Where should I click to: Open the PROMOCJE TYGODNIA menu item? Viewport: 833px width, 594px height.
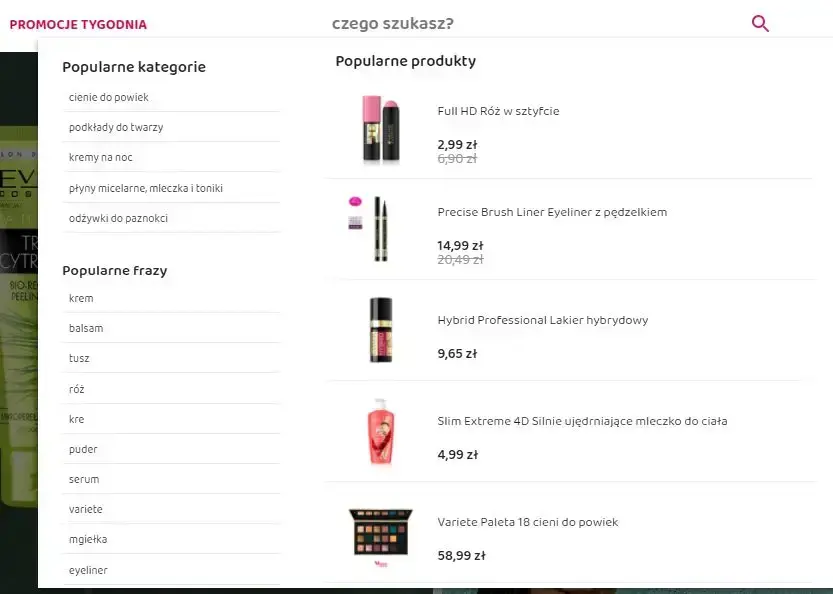(x=78, y=24)
